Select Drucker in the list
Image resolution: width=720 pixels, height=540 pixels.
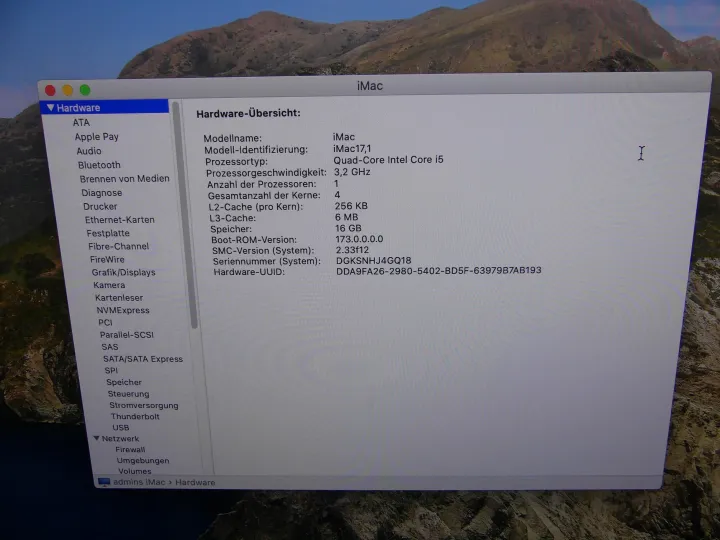(100, 207)
